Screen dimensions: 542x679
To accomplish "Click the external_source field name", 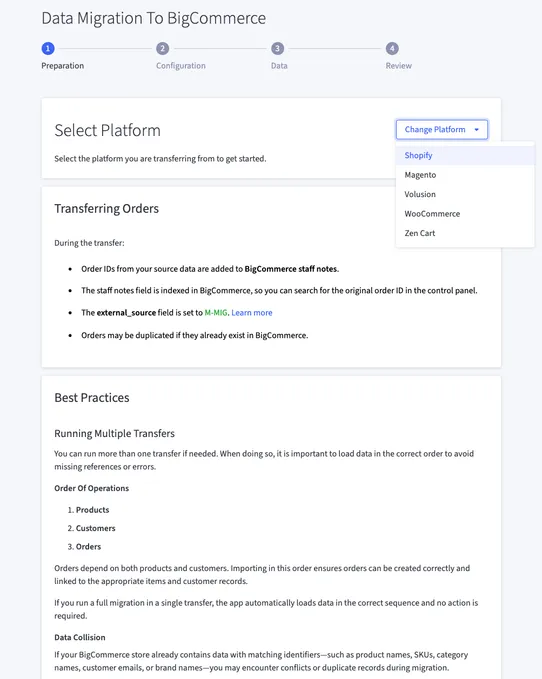I will pos(126,313).
